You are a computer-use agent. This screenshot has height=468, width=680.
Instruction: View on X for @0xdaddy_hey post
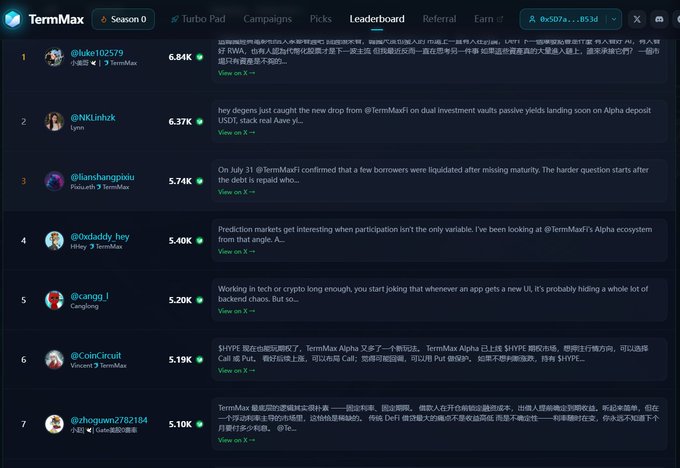coord(236,251)
